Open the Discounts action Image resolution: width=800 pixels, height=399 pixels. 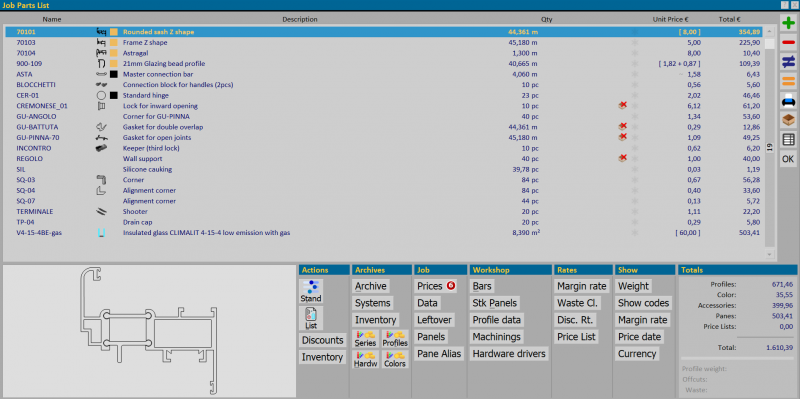point(322,340)
